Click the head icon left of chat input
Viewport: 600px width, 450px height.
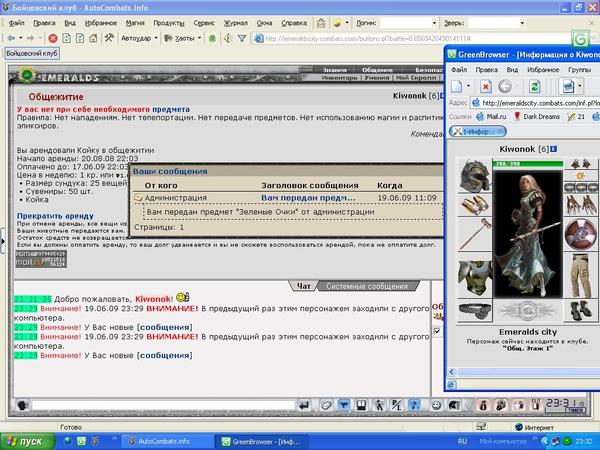coord(22,405)
